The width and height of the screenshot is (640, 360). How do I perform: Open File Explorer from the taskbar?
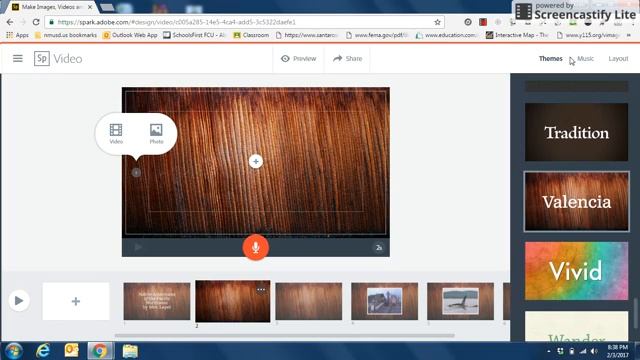(x=130, y=351)
